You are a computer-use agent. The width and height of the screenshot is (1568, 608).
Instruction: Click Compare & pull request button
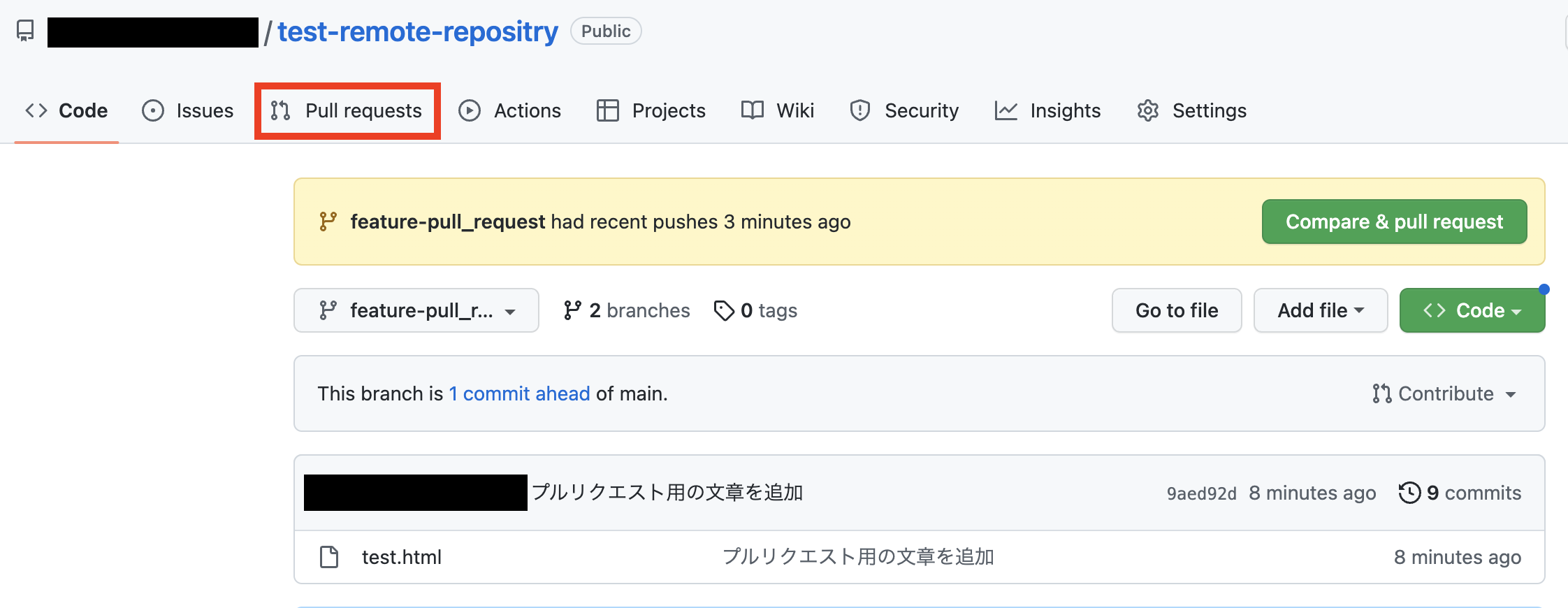pos(1394,222)
